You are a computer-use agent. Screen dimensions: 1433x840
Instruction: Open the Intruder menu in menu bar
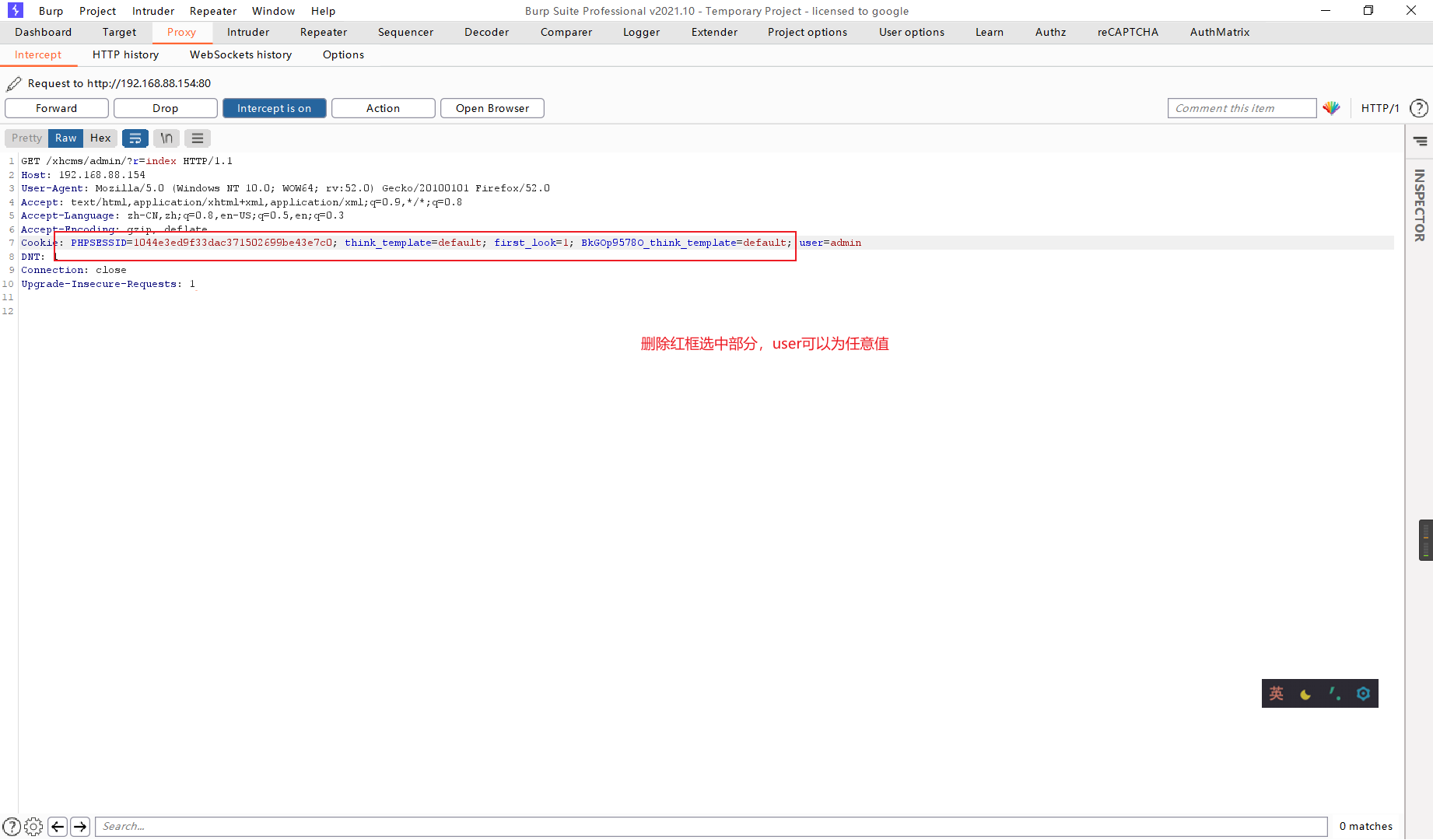point(153,11)
